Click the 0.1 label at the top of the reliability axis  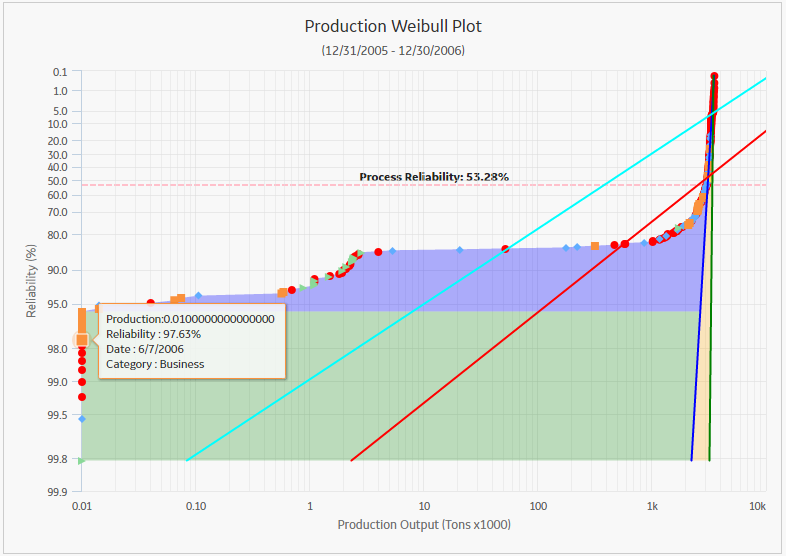pyautogui.click(x=60, y=72)
